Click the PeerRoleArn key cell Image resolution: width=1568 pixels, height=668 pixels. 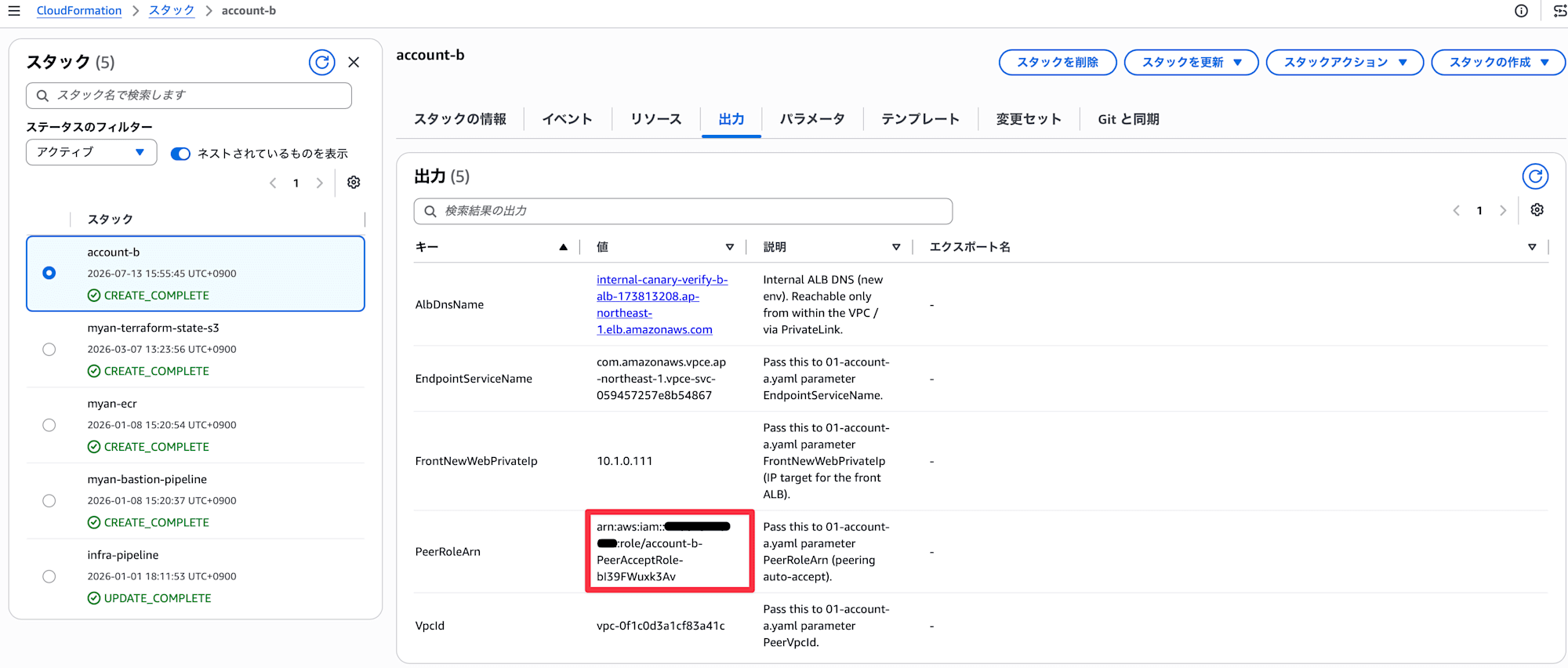coord(448,552)
